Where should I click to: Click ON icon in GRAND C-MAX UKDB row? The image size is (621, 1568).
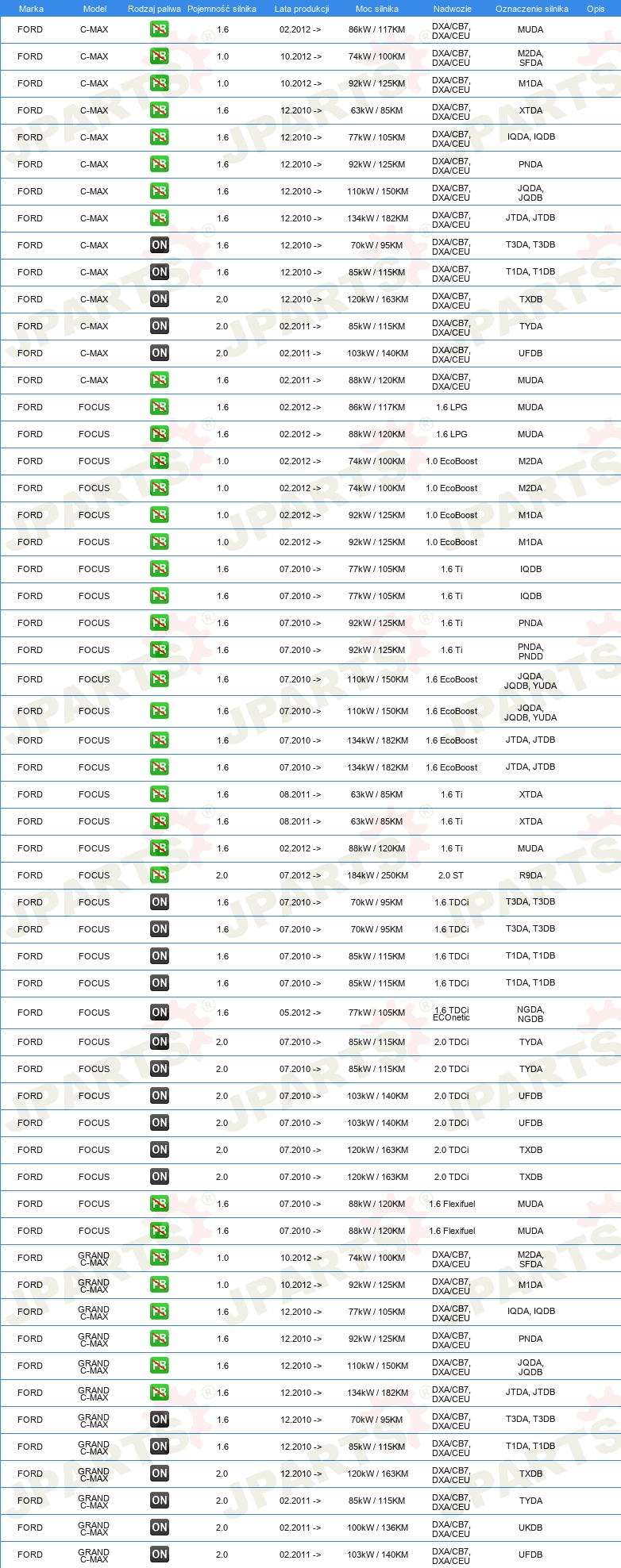160,1528
